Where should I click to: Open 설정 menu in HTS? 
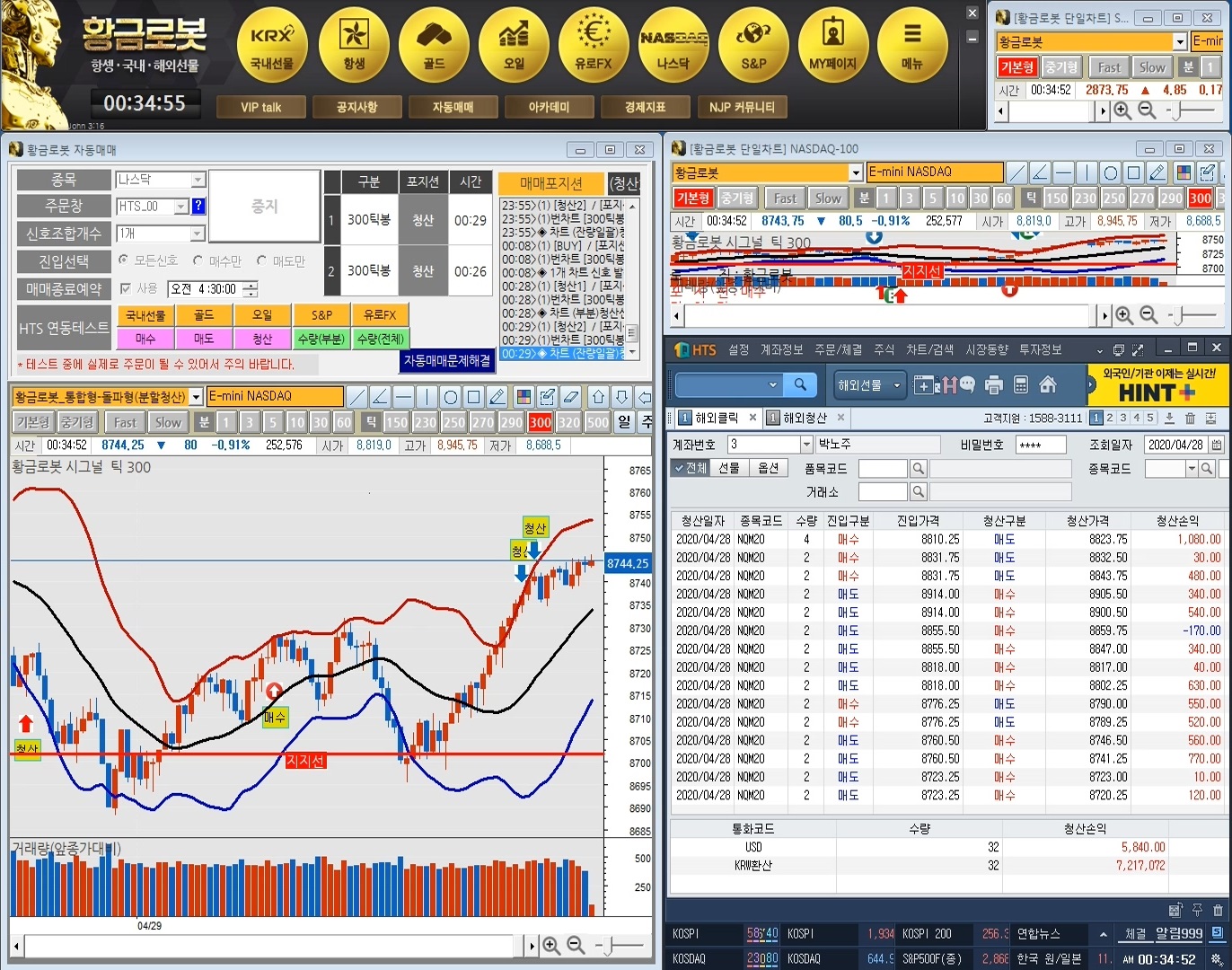coord(738,349)
